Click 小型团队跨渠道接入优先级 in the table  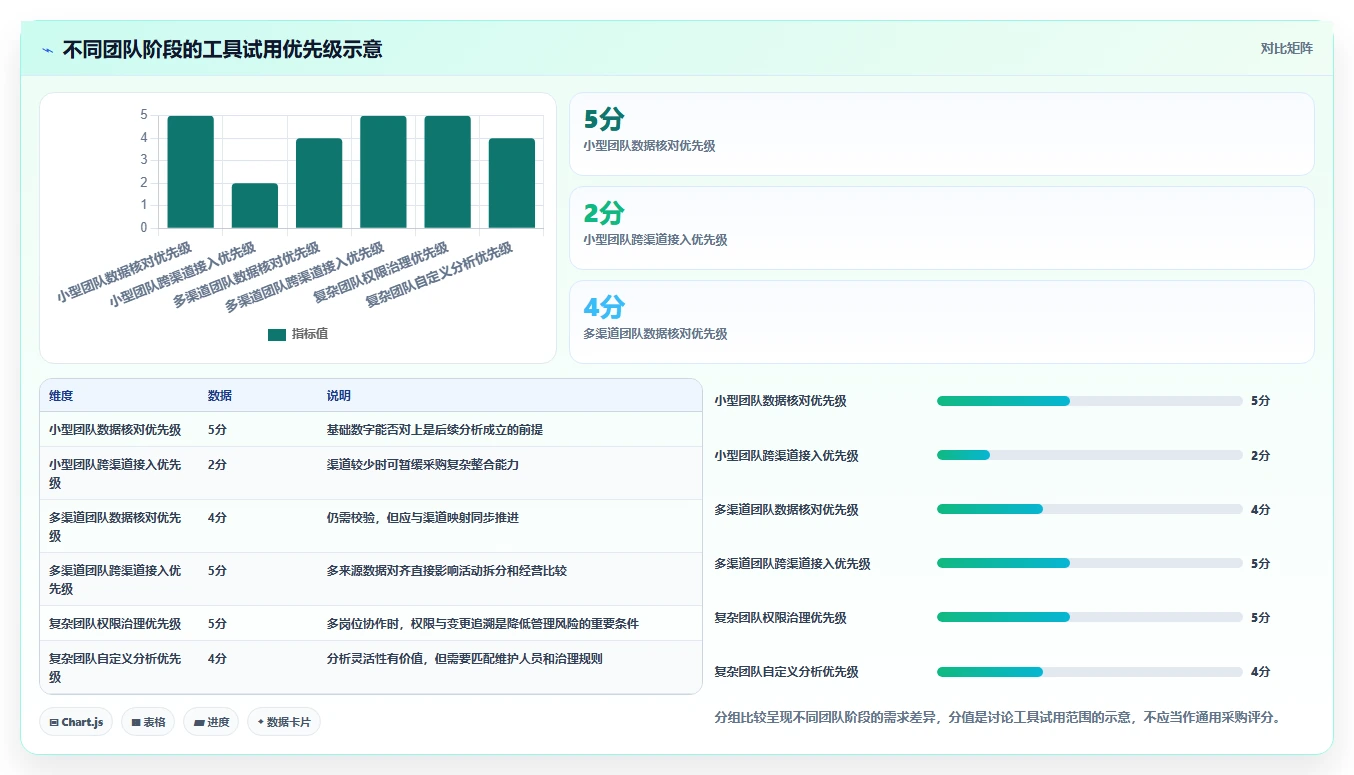pos(115,474)
